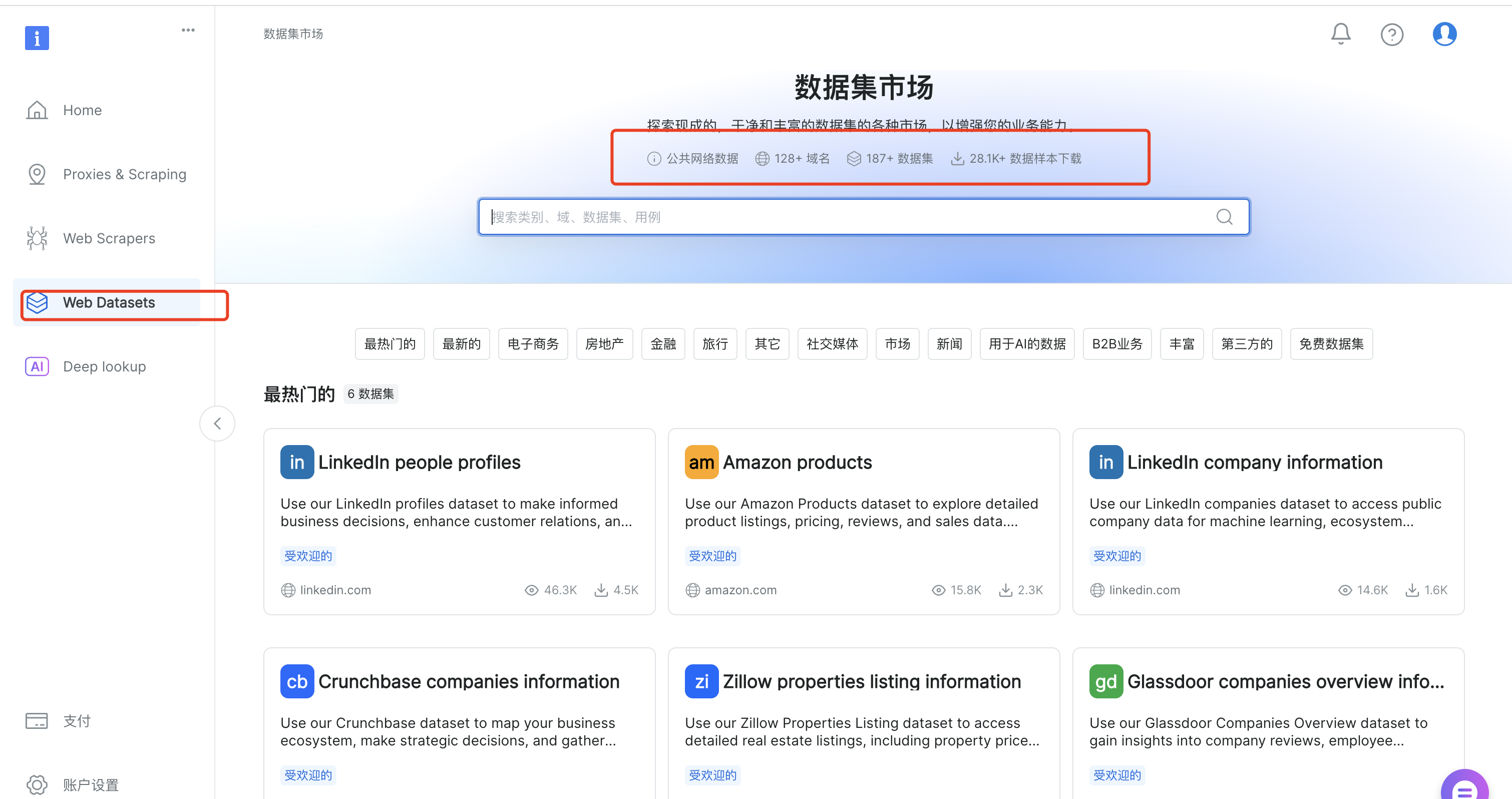Click the Glassdoor 'gd' logo
This screenshot has width=1512, height=799.
click(x=1106, y=681)
